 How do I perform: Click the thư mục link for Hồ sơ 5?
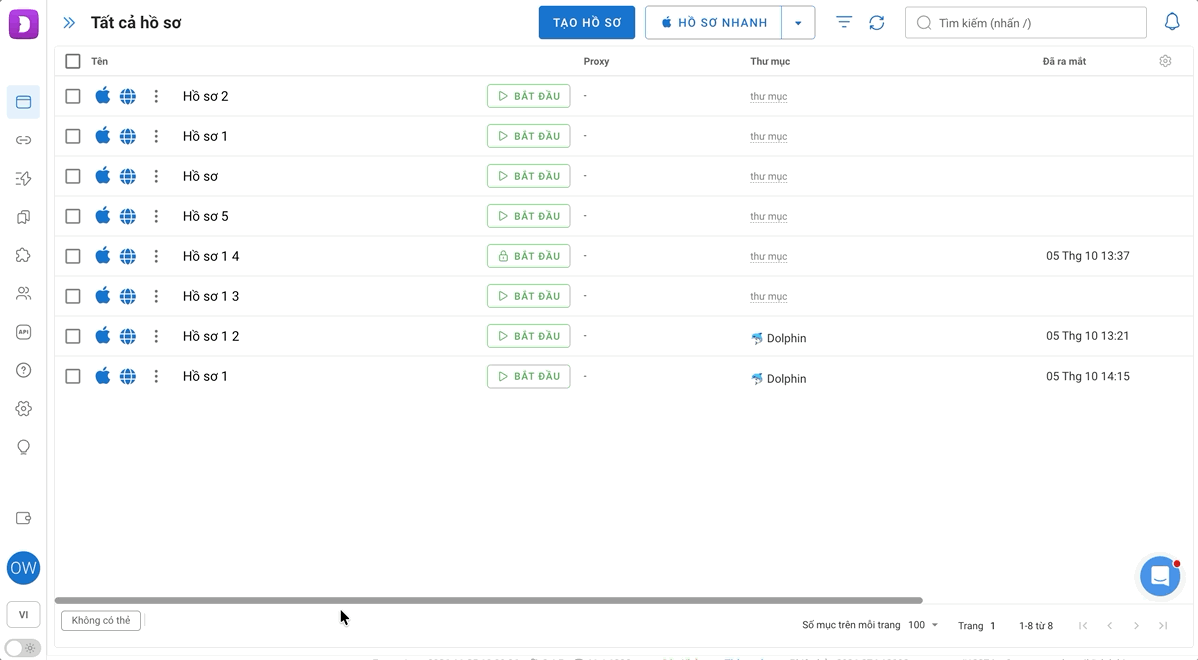click(769, 216)
